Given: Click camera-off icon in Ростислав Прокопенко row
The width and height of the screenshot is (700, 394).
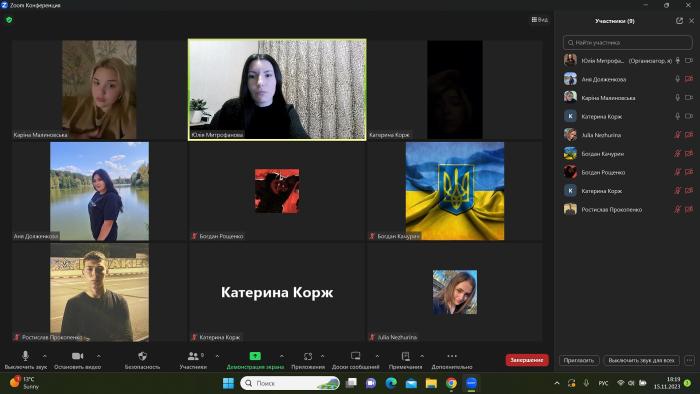Looking at the screenshot, I should 689,209.
